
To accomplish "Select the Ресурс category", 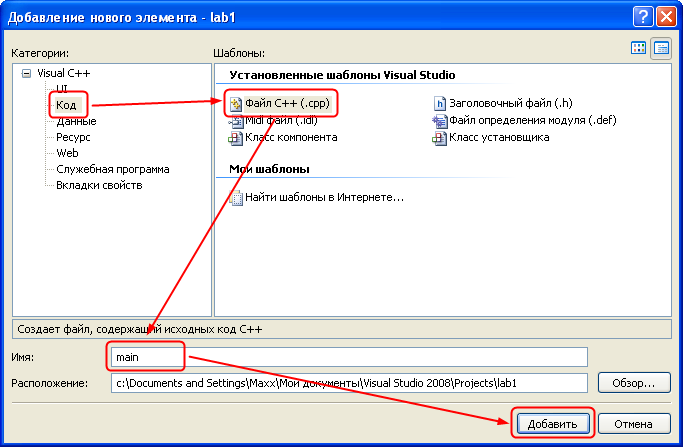I will 73,137.
